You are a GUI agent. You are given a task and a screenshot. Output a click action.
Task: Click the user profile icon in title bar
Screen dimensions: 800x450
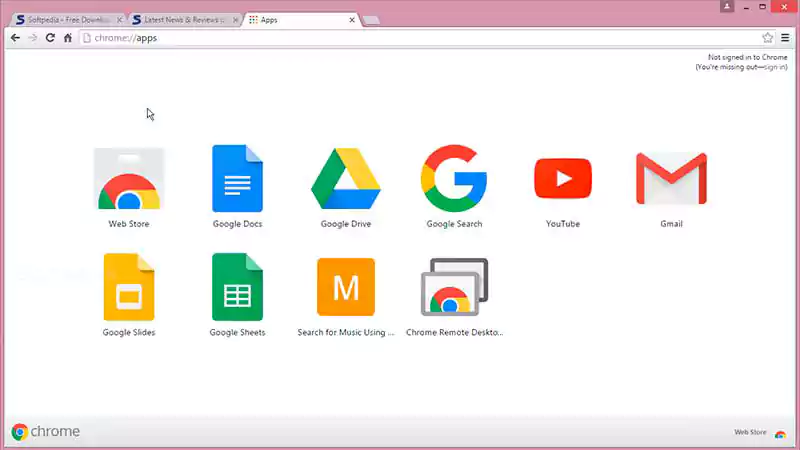pos(727,7)
